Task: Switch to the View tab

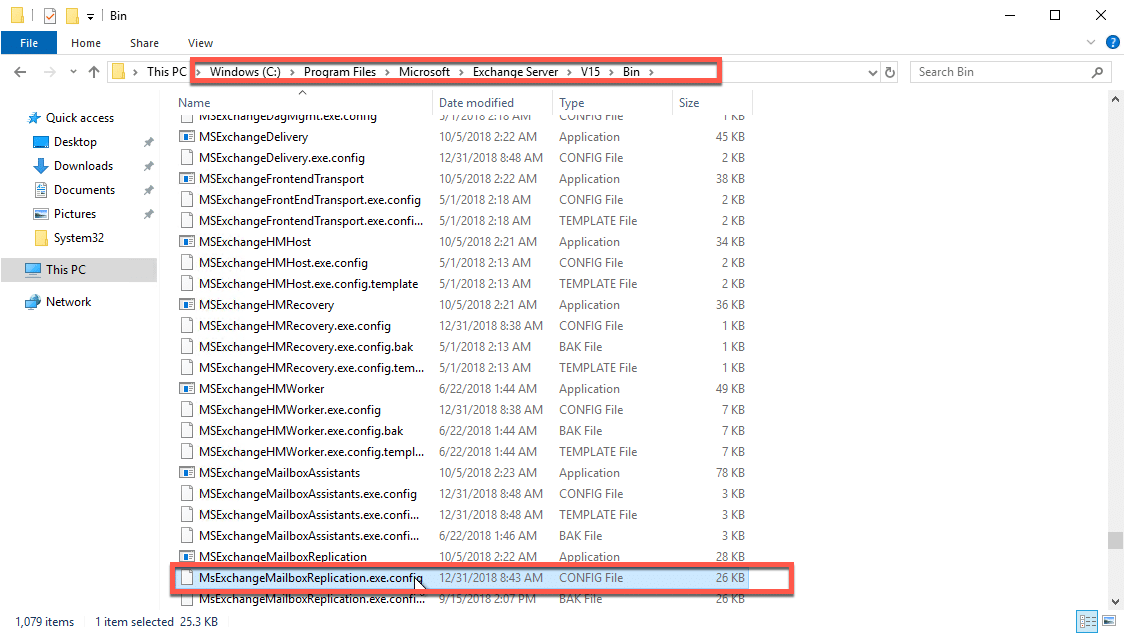Action: [200, 43]
